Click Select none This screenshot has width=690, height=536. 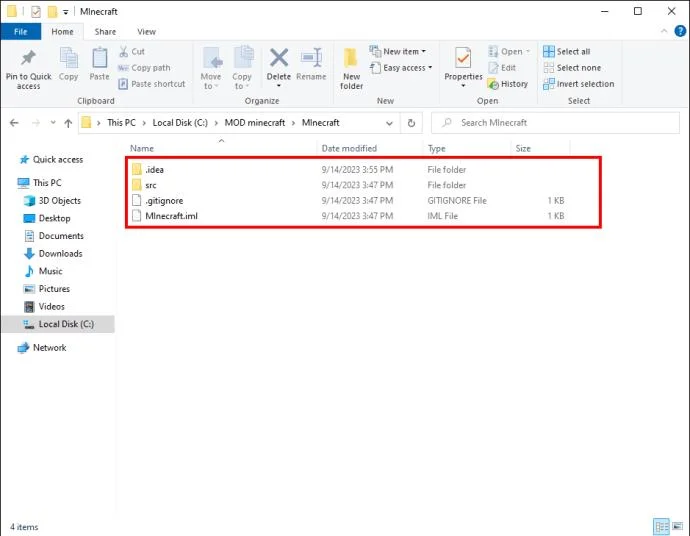click(x=572, y=68)
